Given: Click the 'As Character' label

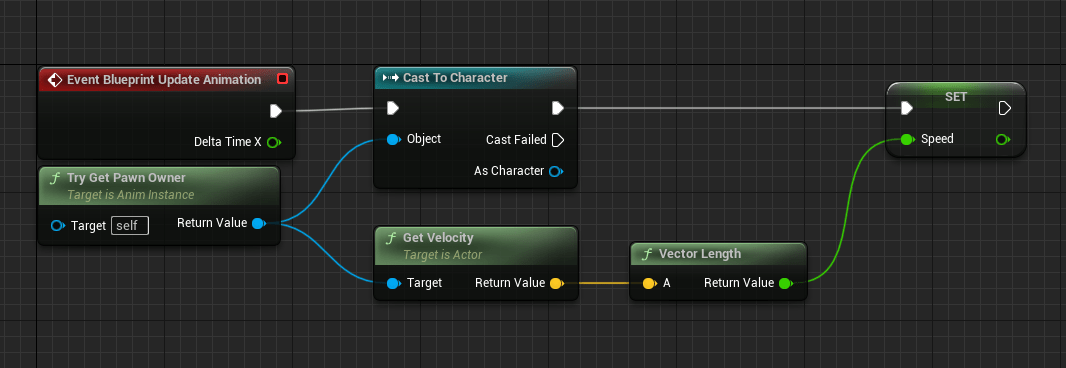Looking at the screenshot, I should click(x=509, y=171).
